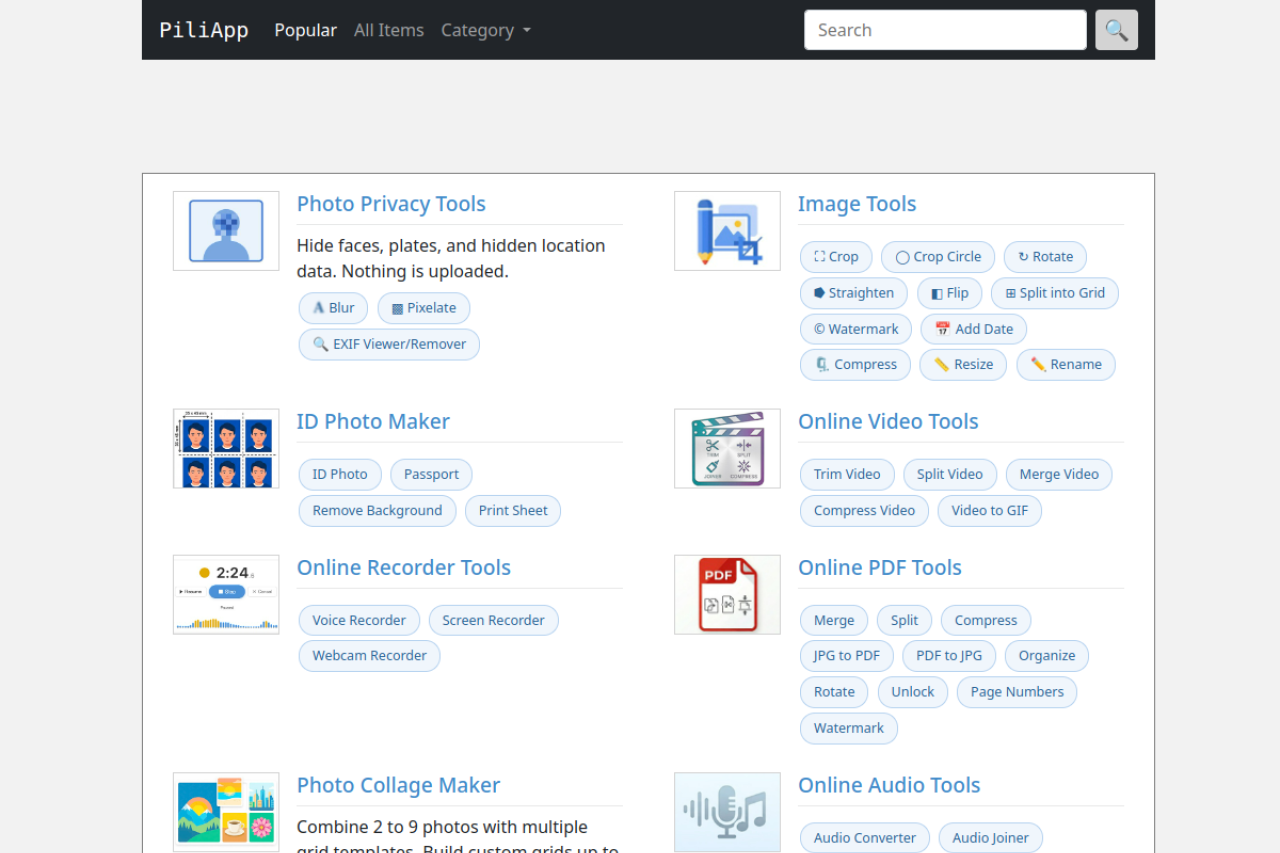Open Audio Joiner
The height and width of the screenshot is (853, 1280).
coord(991,838)
